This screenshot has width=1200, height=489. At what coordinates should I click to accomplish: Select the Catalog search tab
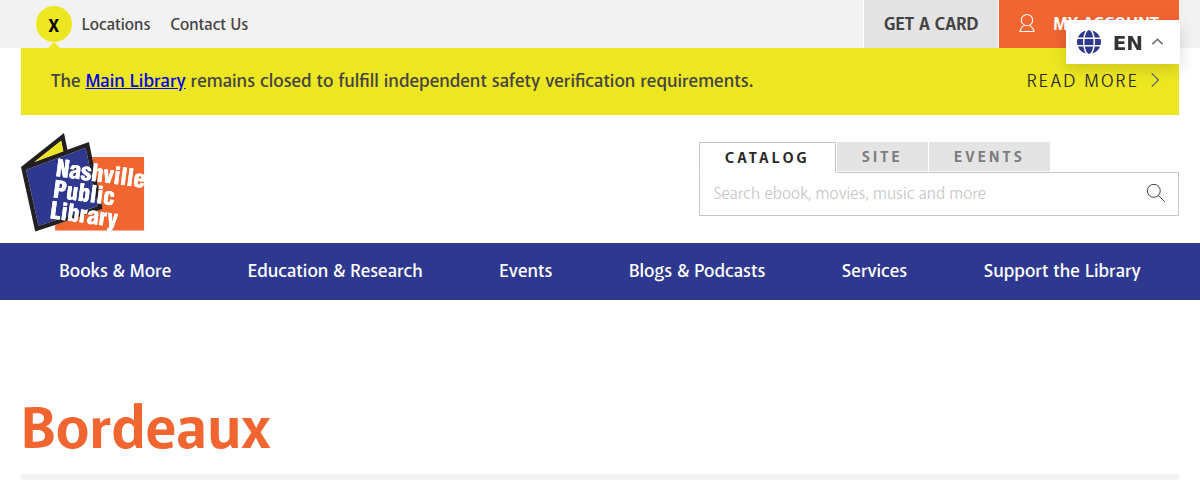point(766,158)
